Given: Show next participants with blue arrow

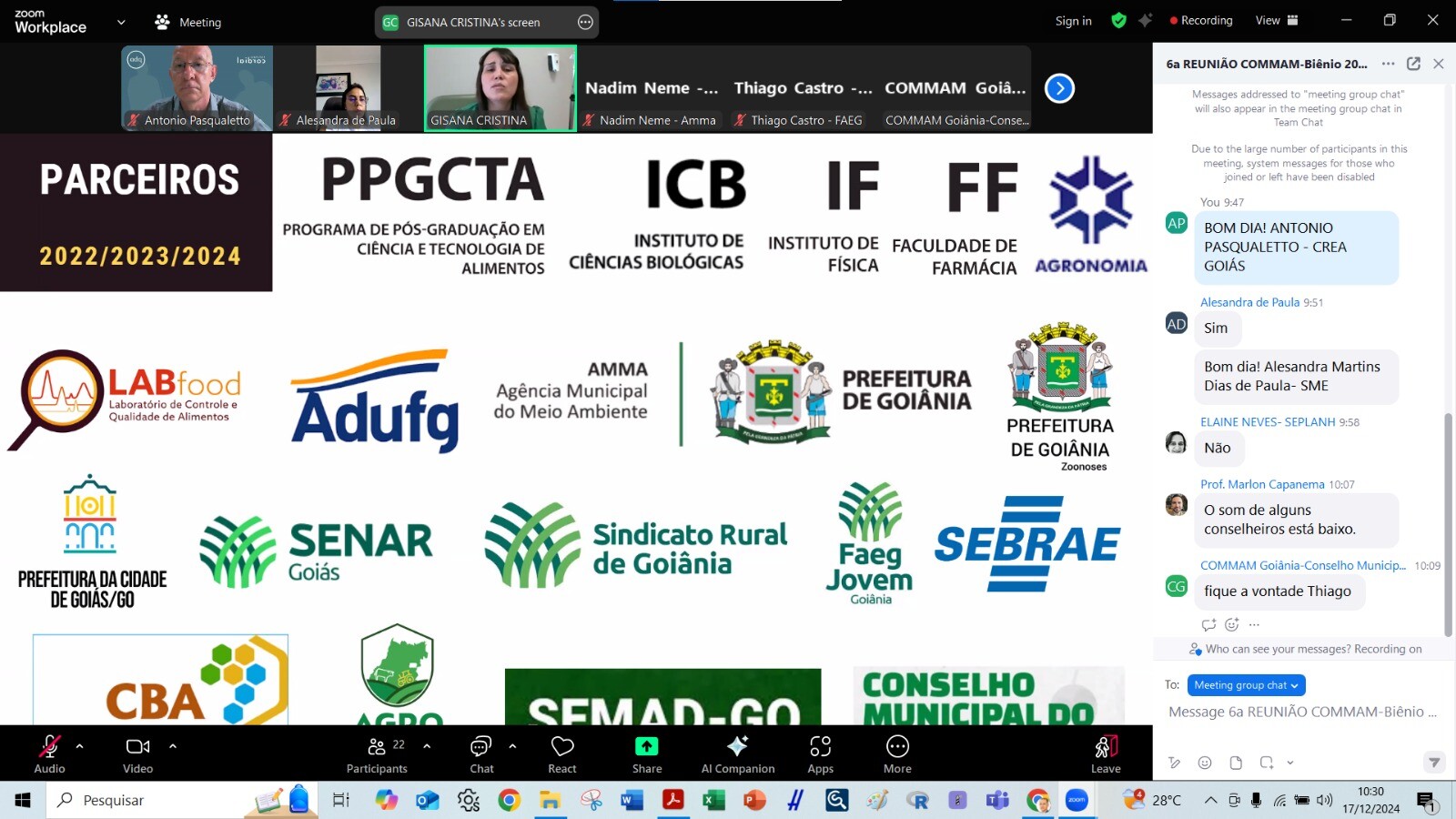Looking at the screenshot, I should point(1059,88).
